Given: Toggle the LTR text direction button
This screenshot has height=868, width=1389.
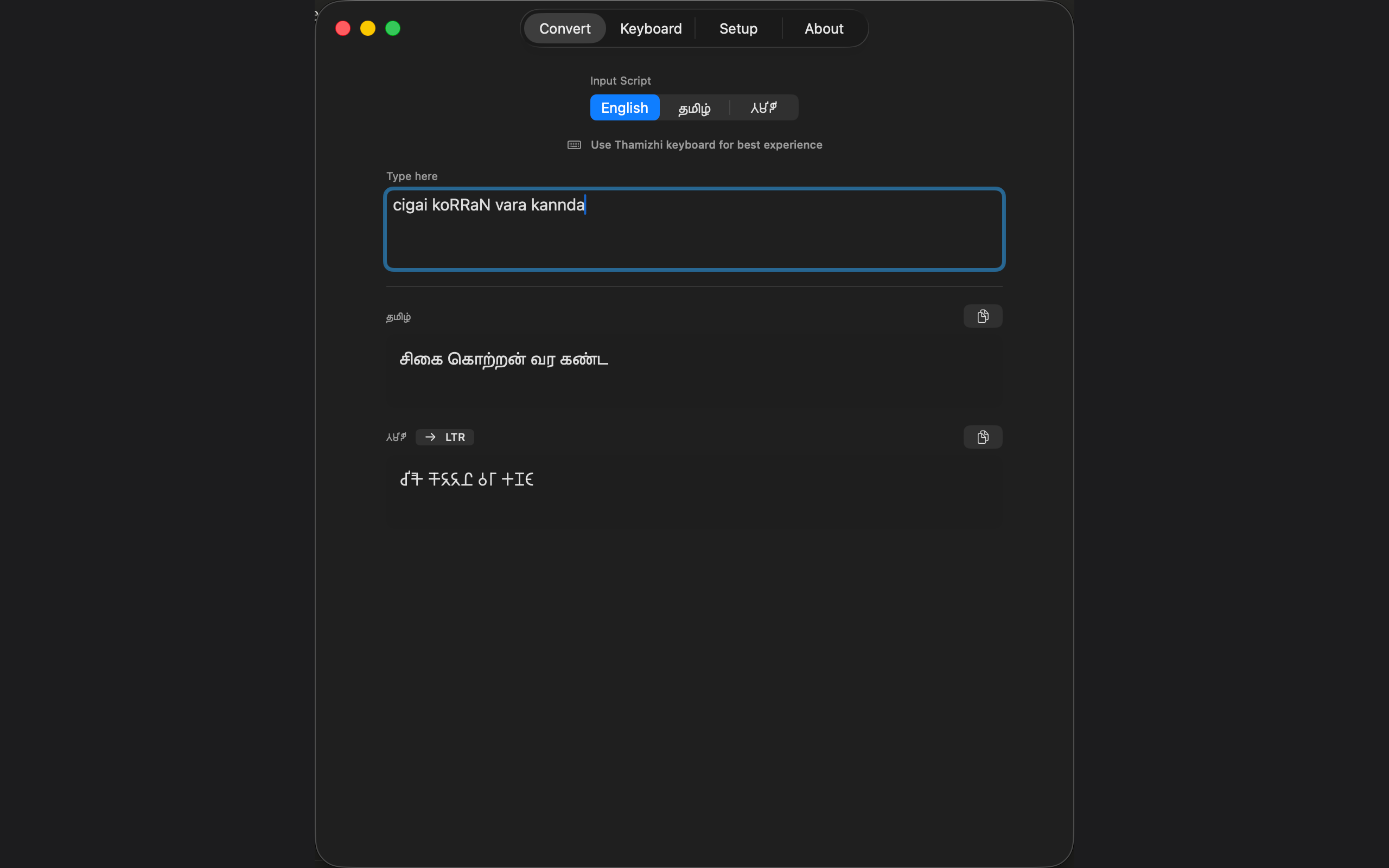Looking at the screenshot, I should tap(445, 437).
